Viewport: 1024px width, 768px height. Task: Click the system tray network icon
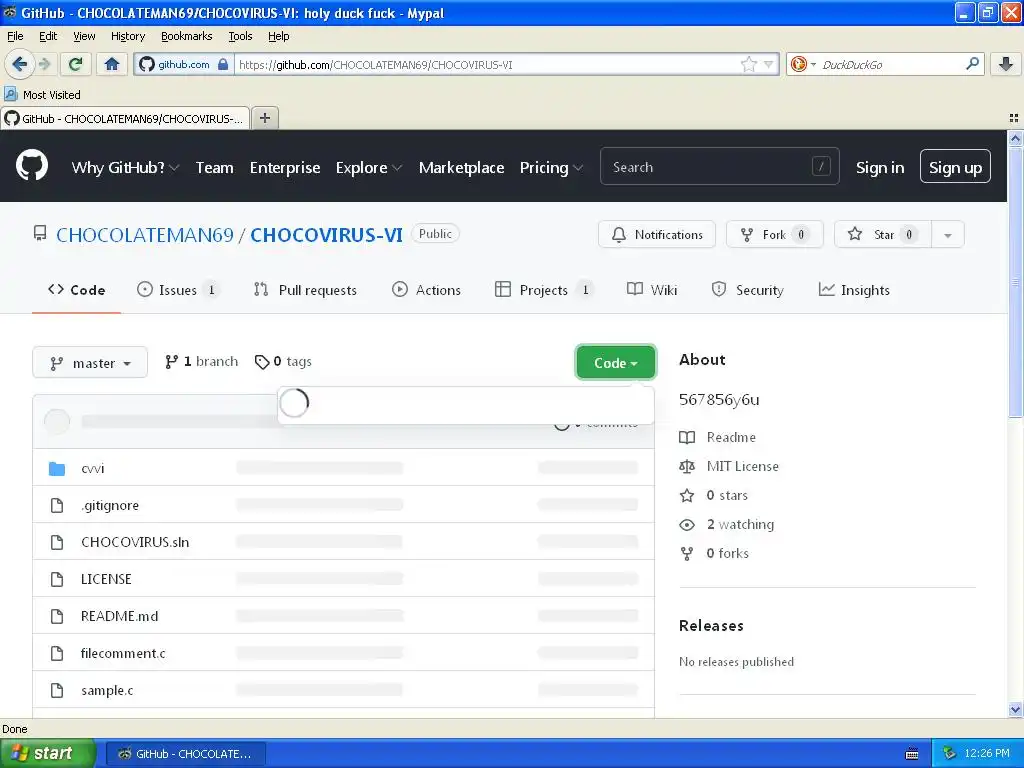(x=949, y=753)
